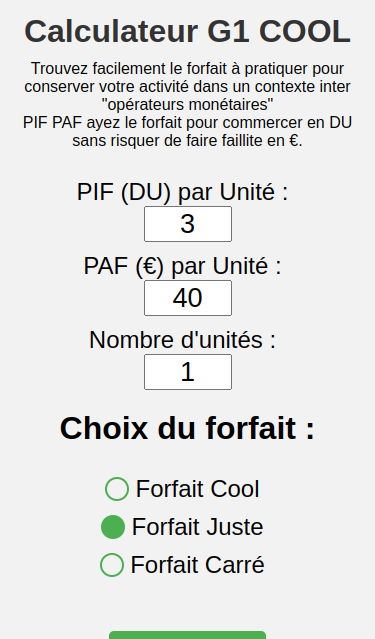Click the "conserver votre activité" description line
Screen dimensions: 375x639
click(x=188, y=86)
